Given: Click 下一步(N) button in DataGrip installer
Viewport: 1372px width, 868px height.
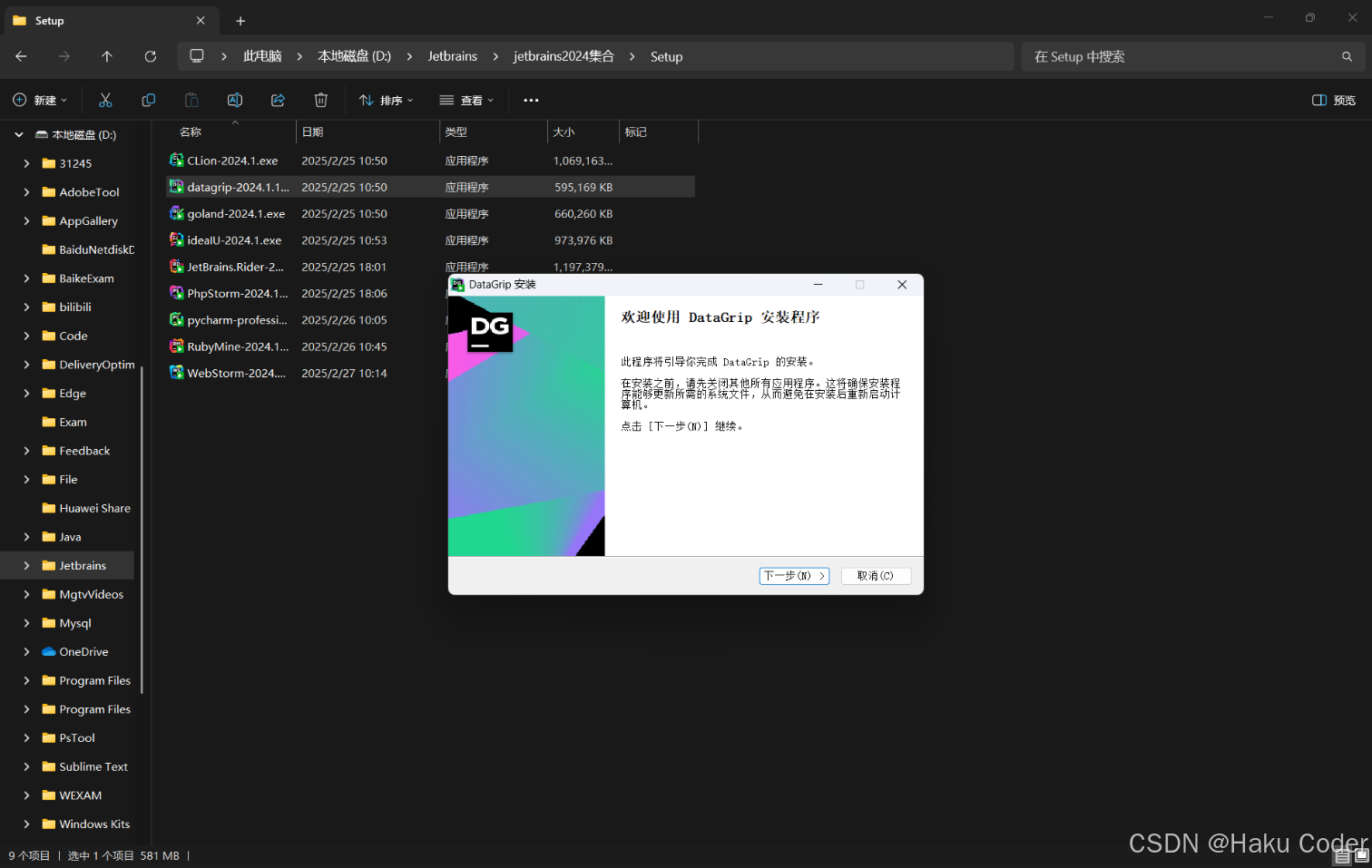Looking at the screenshot, I should click(794, 576).
